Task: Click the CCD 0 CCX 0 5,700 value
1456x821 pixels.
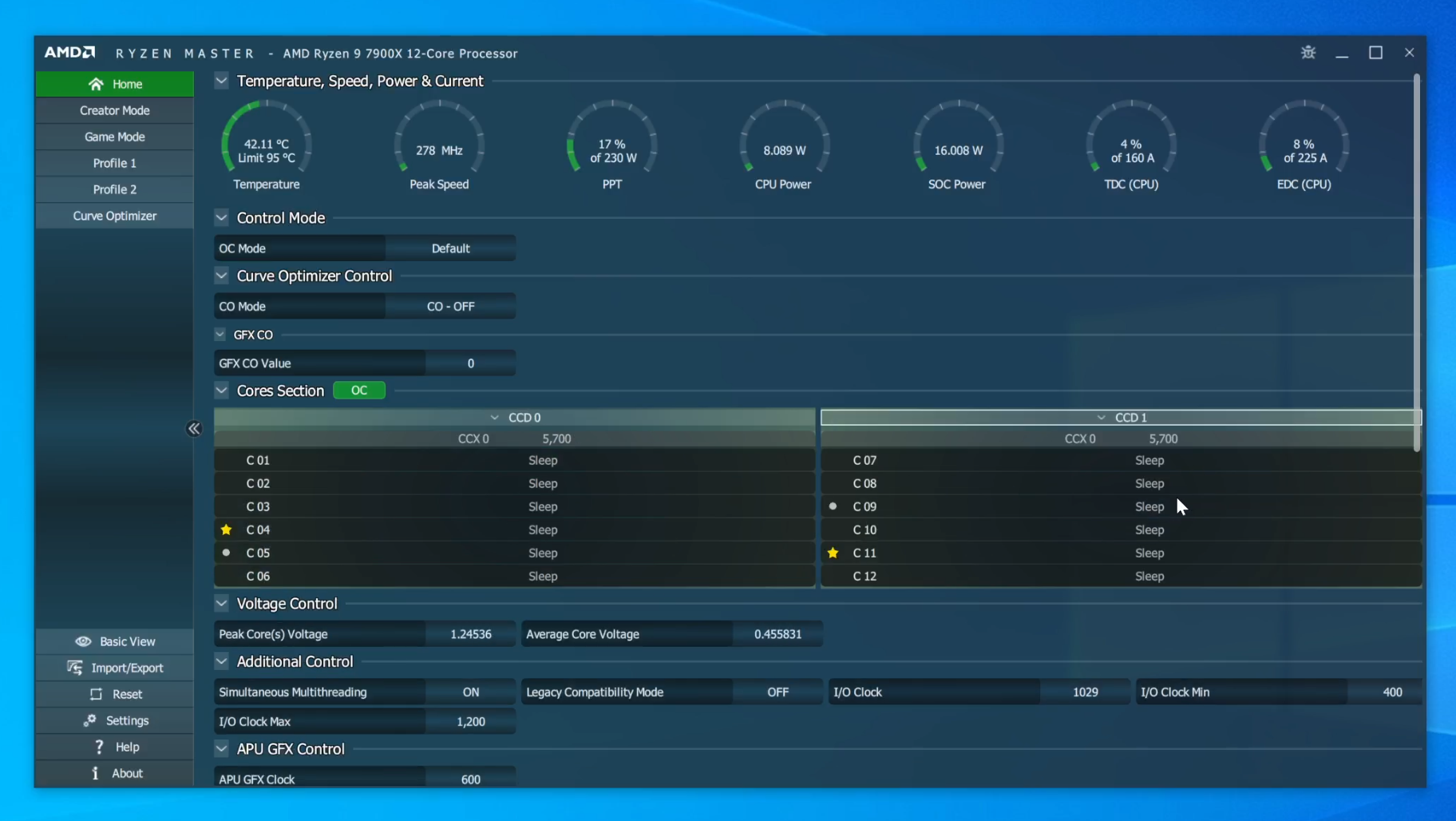Action: [557, 438]
